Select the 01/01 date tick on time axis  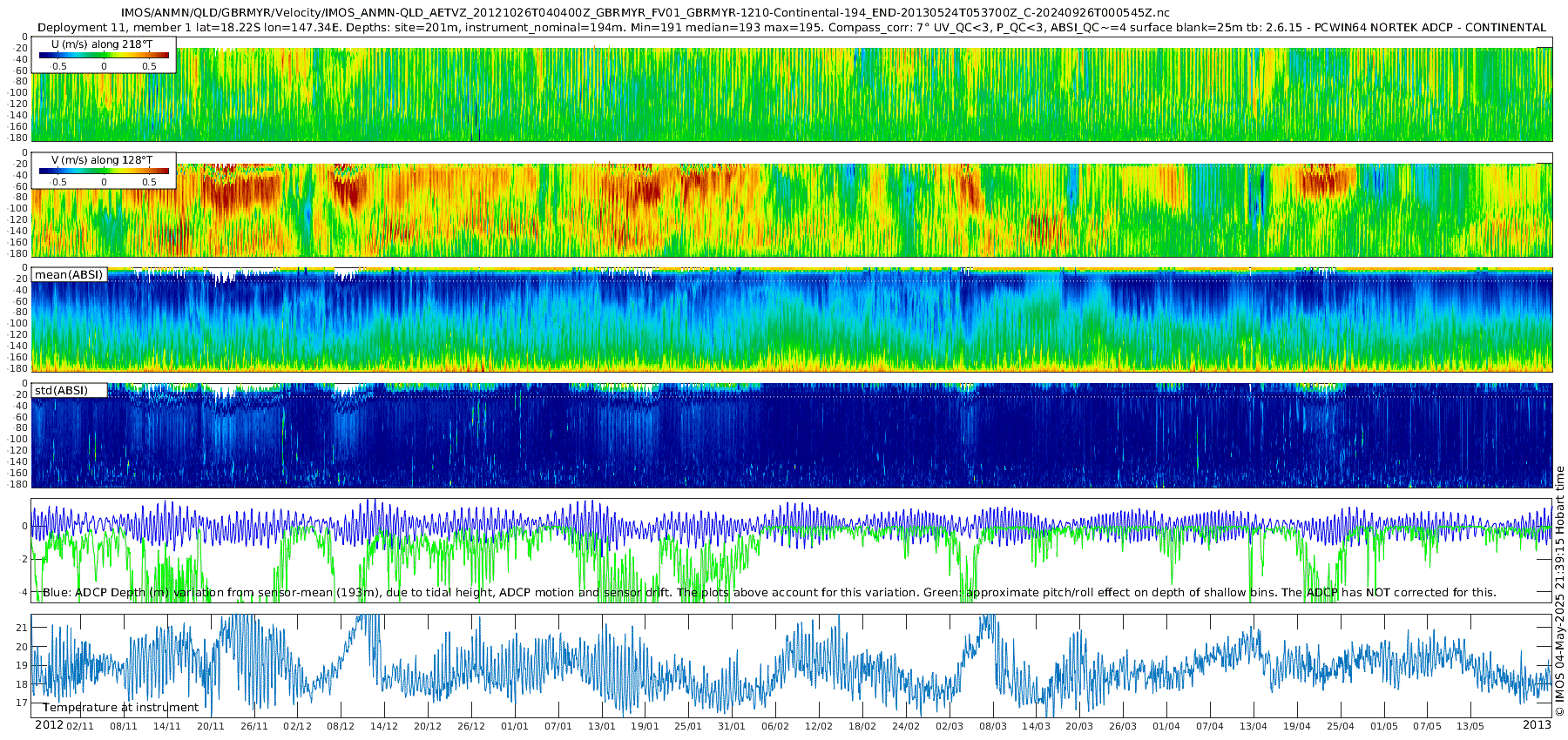(515, 726)
